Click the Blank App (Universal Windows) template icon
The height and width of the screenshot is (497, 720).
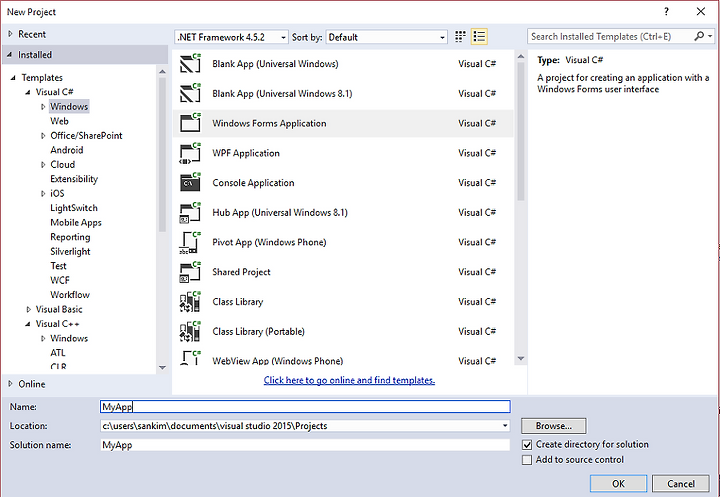point(190,63)
